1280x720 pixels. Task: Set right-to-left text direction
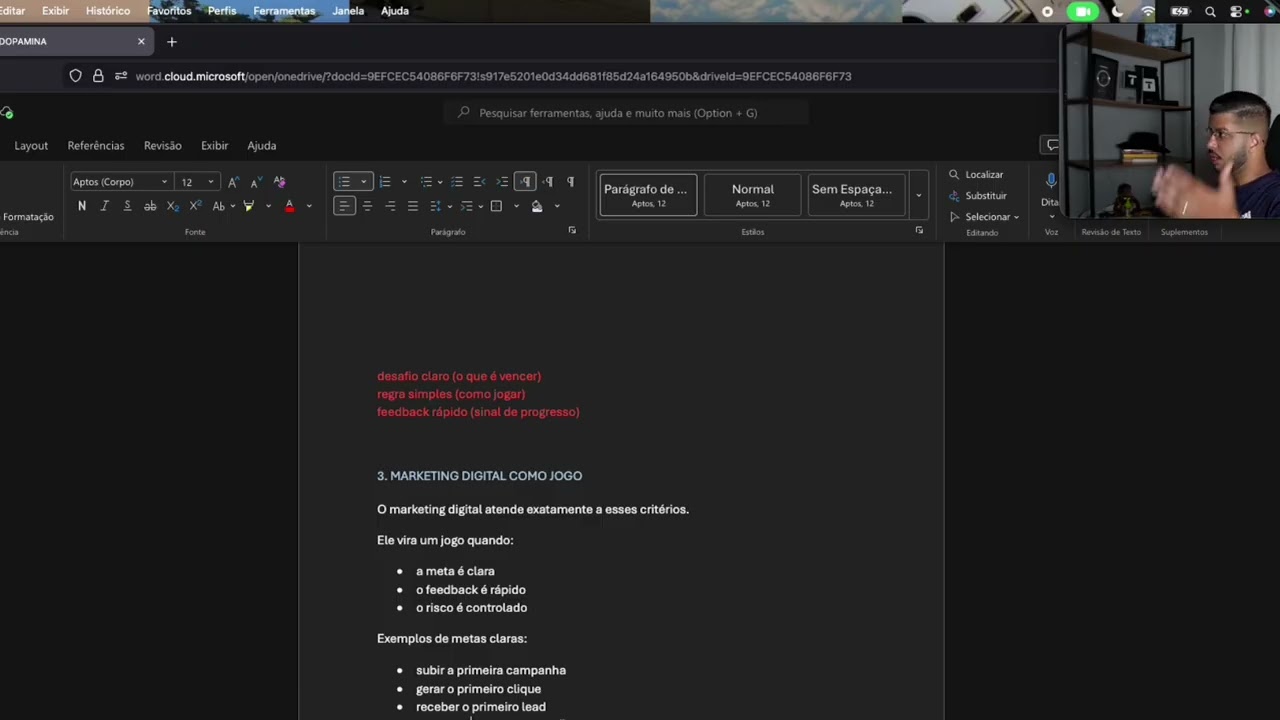[x=548, y=182]
